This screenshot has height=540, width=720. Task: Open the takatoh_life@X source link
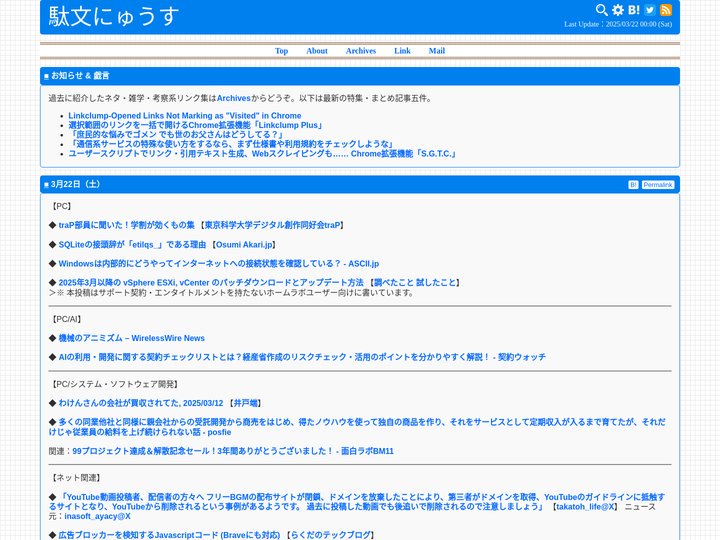coord(585,507)
